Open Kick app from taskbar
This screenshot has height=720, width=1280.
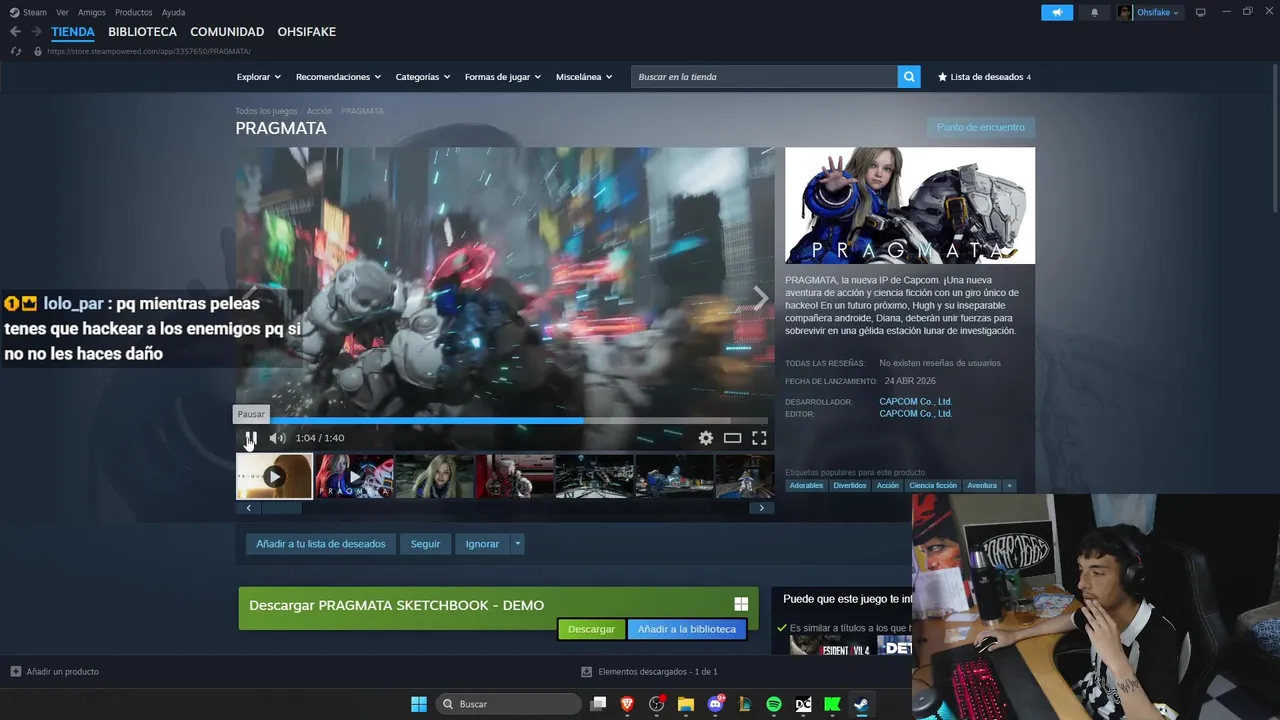(832, 704)
